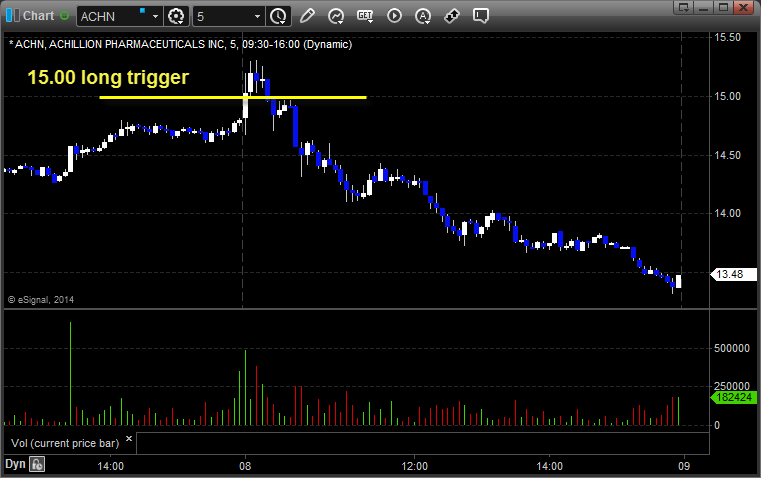761x478 pixels.
Task: Click the 182424 volume value marker
Action: point(733,397)
